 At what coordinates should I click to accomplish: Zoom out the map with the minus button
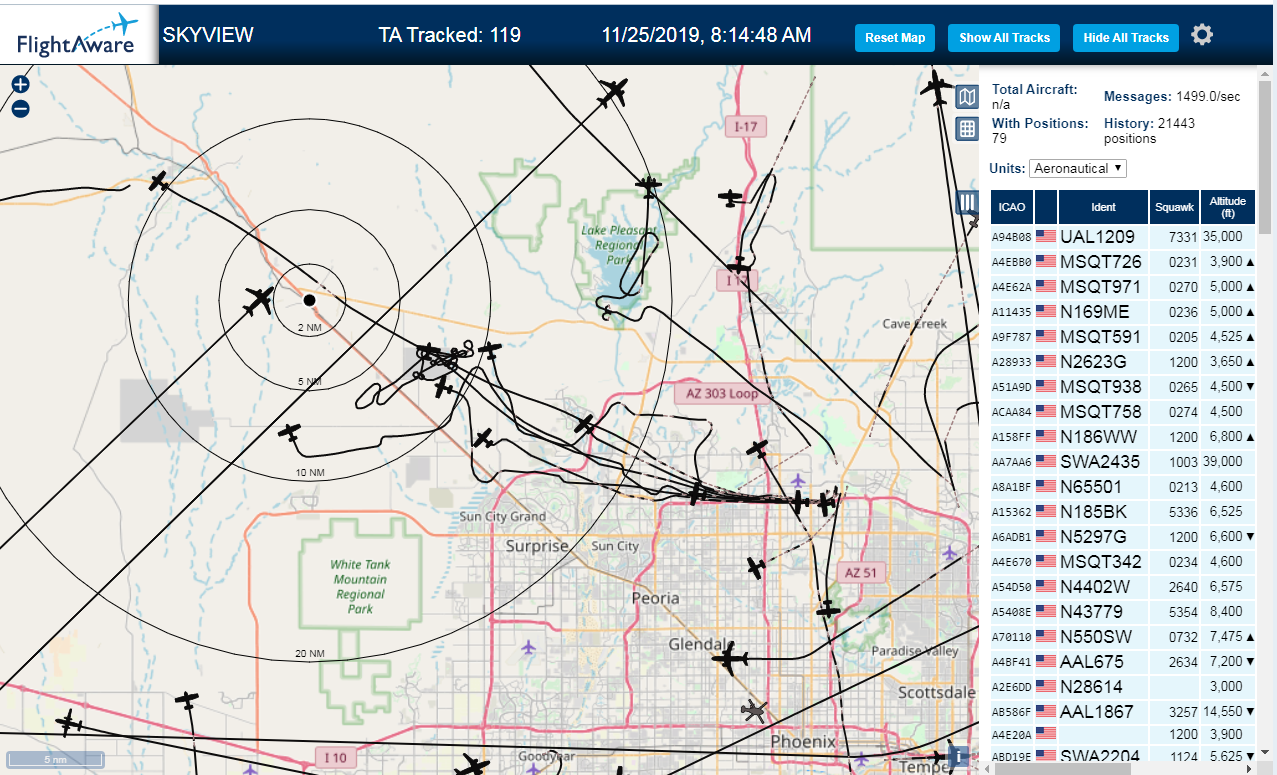pyautogui.click(x=21, y=109)
